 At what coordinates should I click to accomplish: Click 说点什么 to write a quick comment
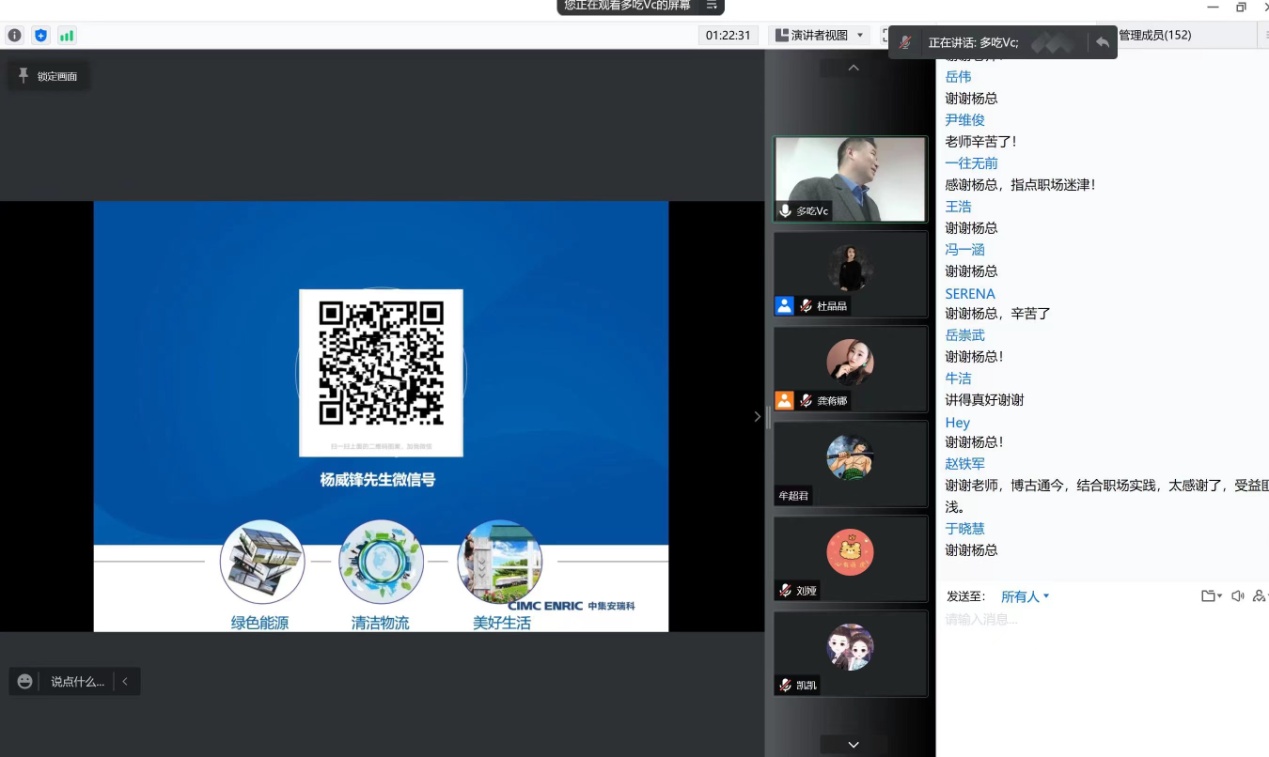(77, 681)
